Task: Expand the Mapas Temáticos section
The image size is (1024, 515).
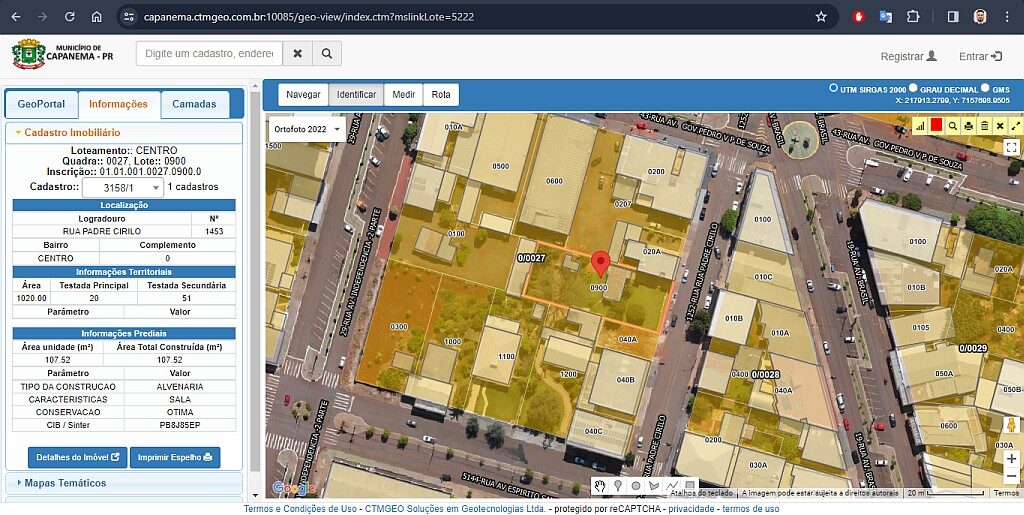Action: click(65, 483)
